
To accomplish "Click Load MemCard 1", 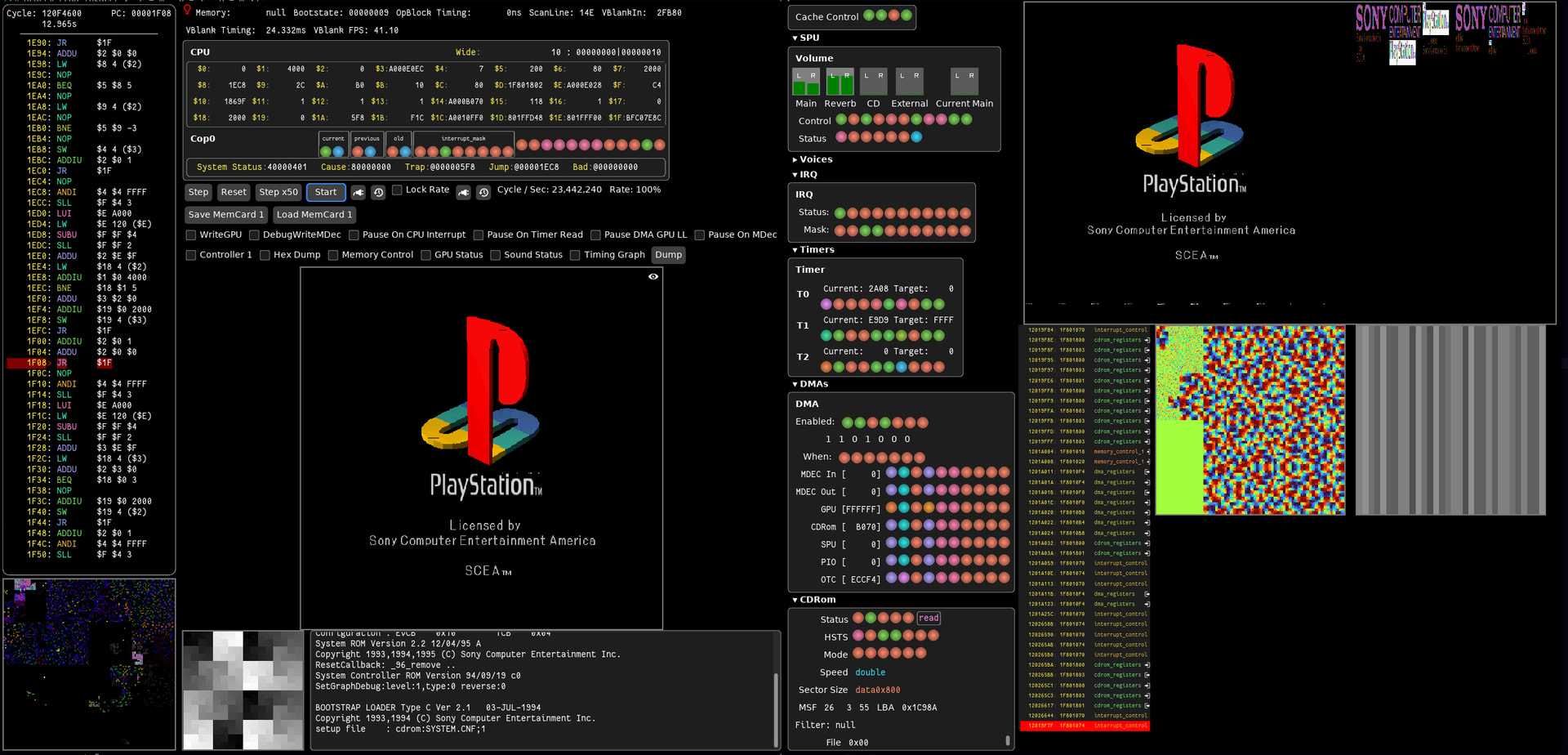I will (314, 215).
